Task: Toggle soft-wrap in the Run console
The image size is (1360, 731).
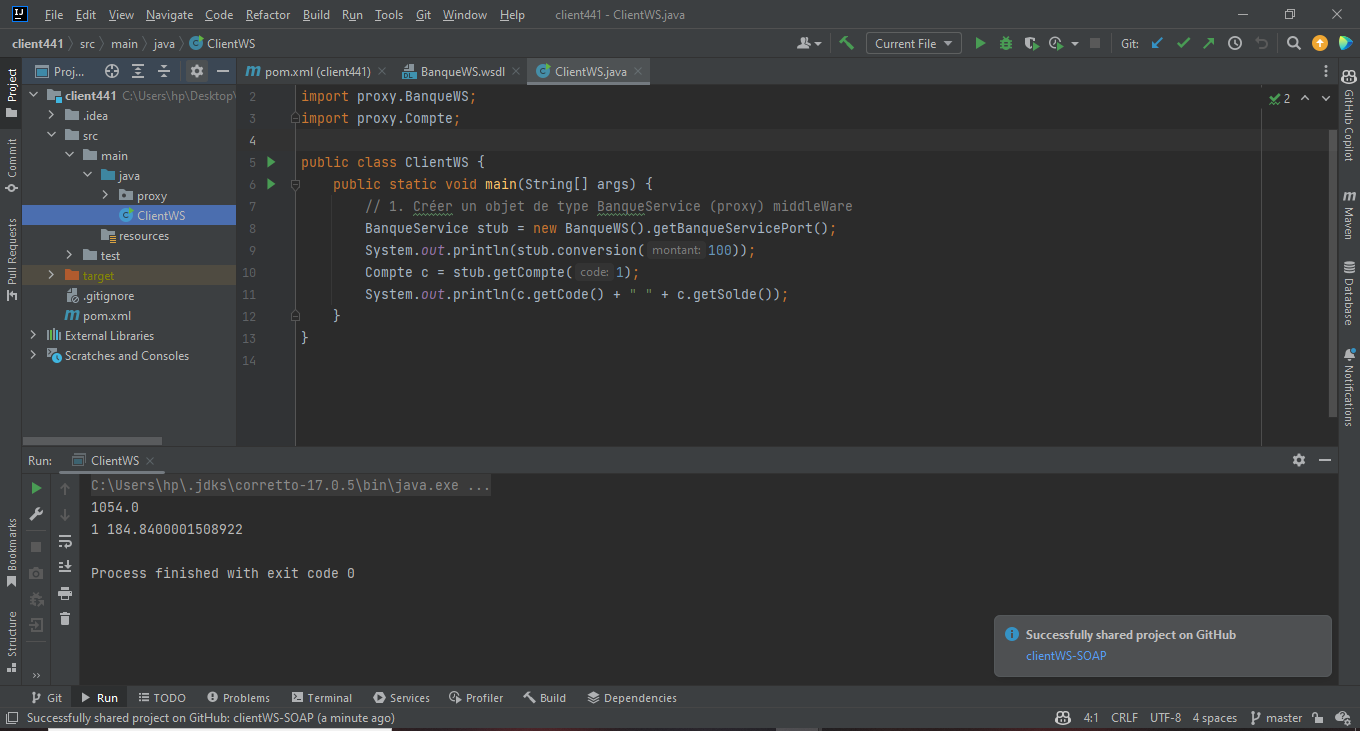Action: 65,541
